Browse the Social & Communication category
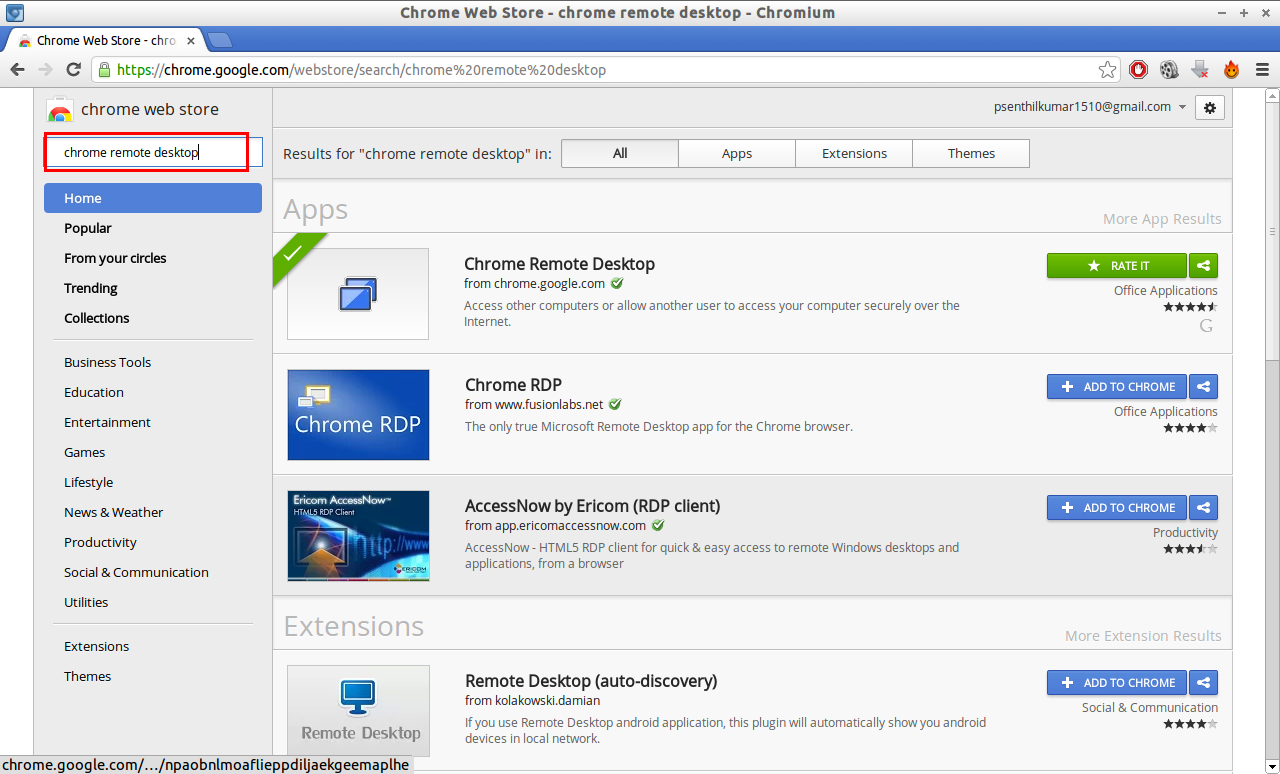This screenshot has width=1280, height=774. (137, 572)
